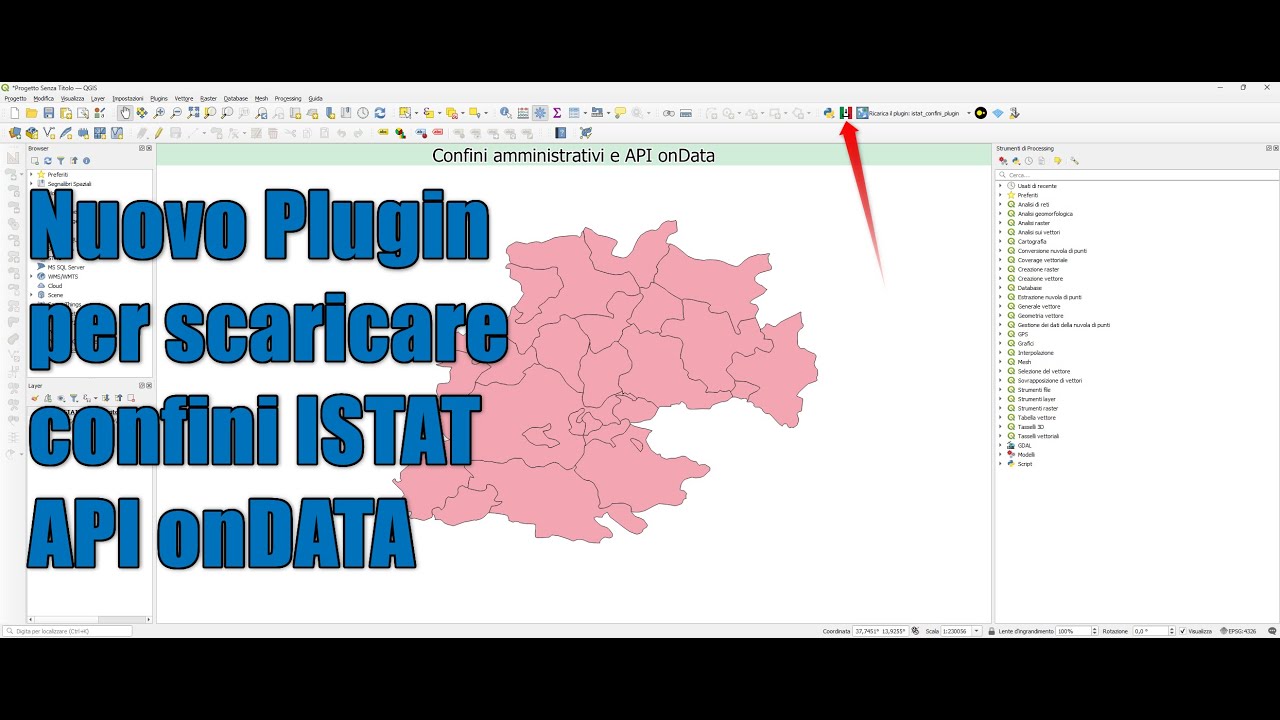Select Analisi di rete in toolbox

(1034, 204)
